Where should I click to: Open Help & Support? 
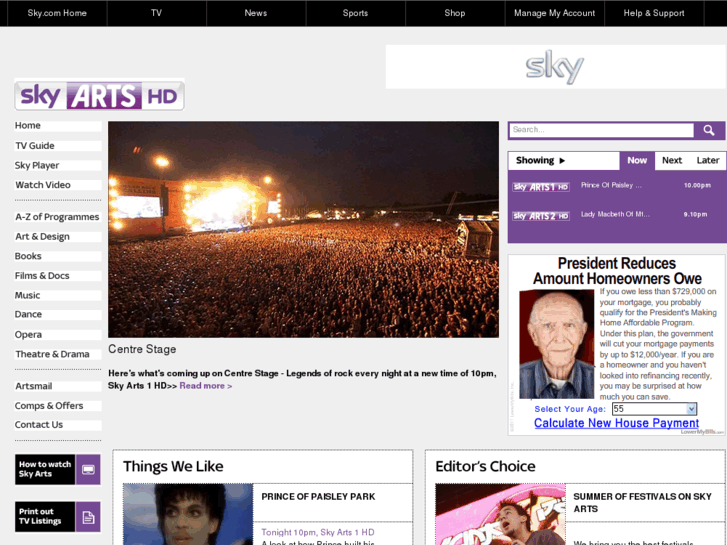[x=654, y=13]
